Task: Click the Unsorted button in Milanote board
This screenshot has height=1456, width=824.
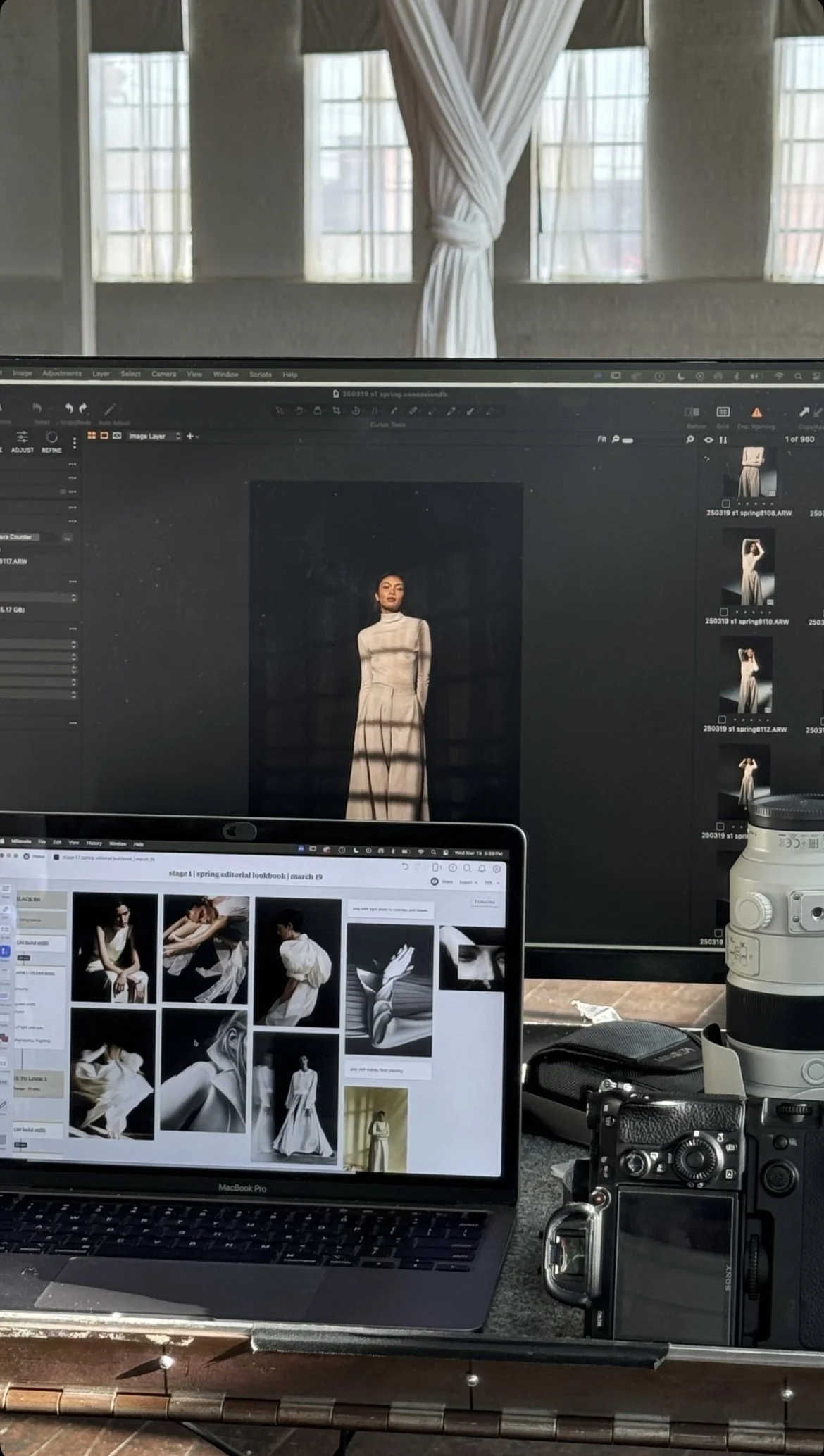Action: pyautogui.click(x=484, y=901)
